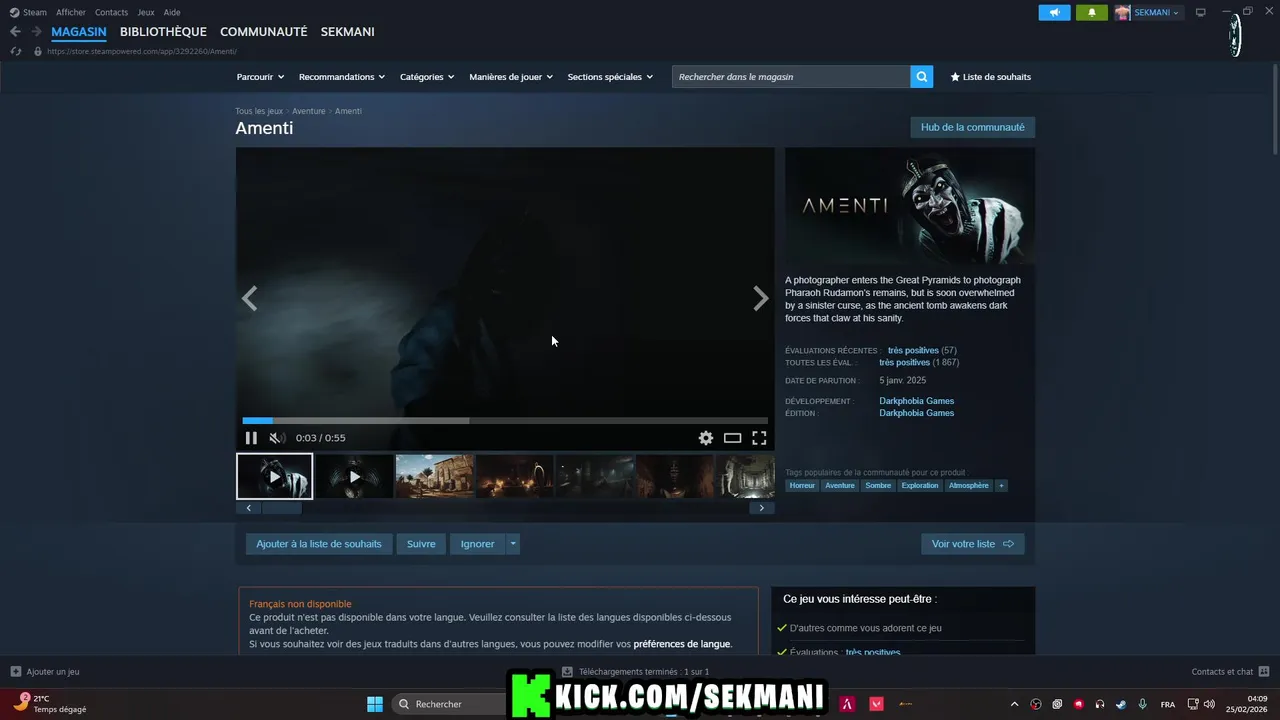The height and width of the screenshot is (720, 1280).
Task: Expand the Sections spéciales dropdown
Action: 610,77
